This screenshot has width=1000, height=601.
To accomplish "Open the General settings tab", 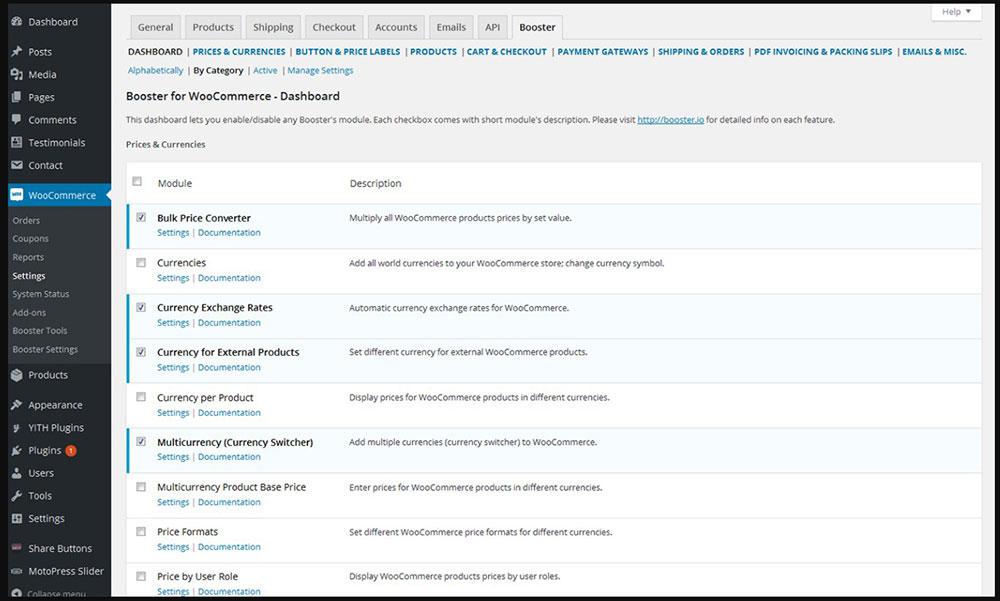I will pos(156,27).
